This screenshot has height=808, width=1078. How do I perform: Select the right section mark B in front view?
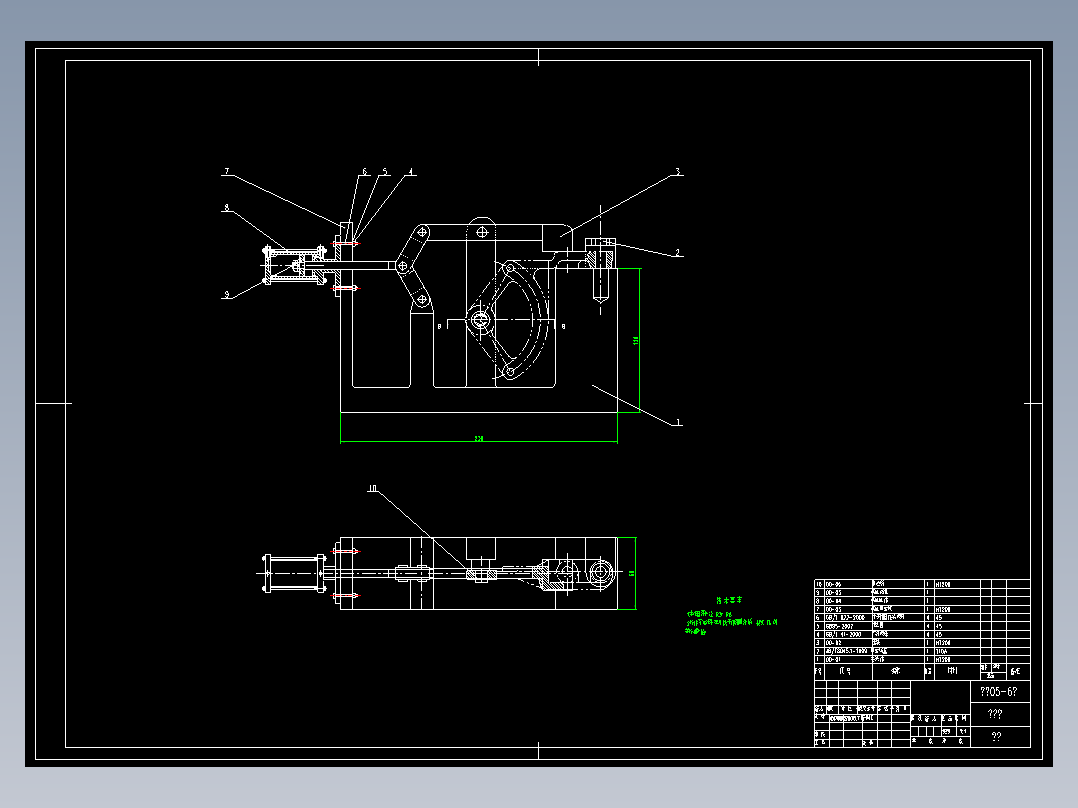tap(563, 326)
